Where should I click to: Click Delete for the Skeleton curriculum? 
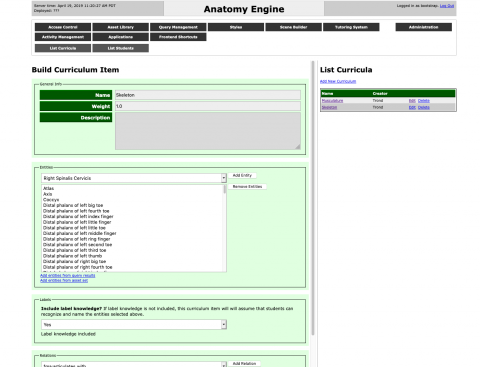tap(424, 107)
